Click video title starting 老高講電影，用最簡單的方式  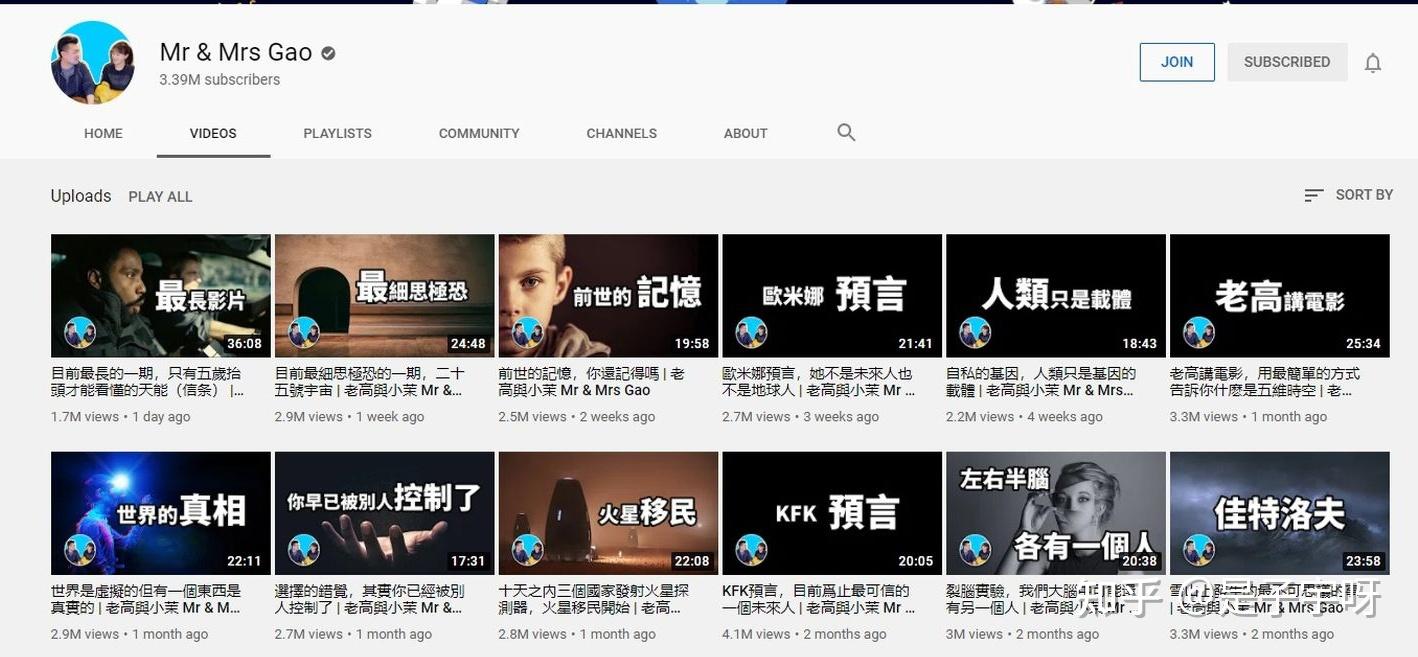click(1265, 382)
